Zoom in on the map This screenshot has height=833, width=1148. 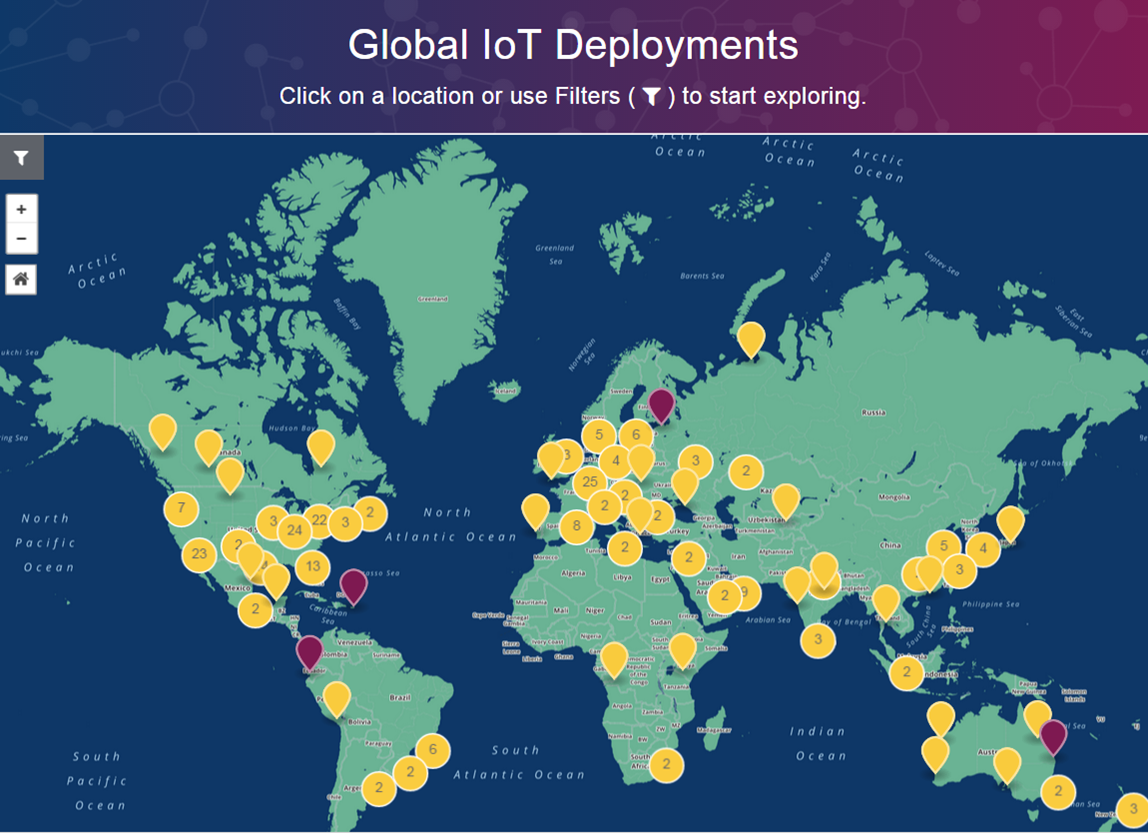click(20, 211)
